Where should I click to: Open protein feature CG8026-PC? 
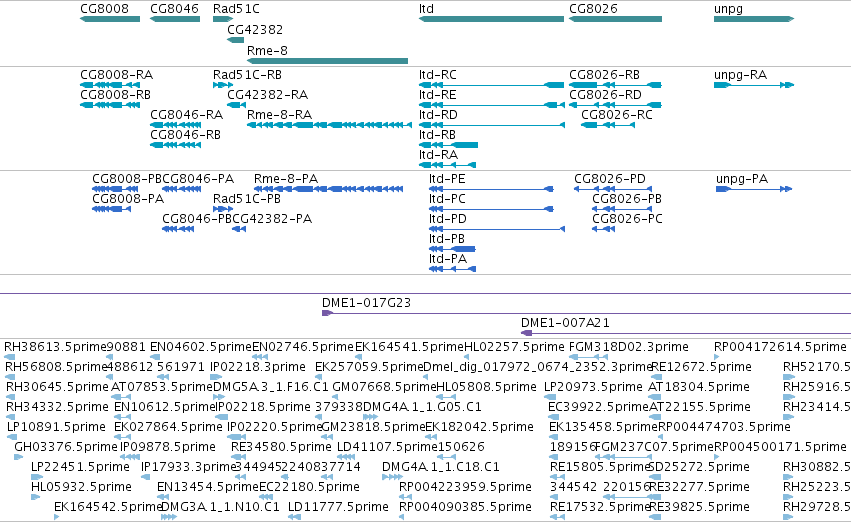[604, 229]
